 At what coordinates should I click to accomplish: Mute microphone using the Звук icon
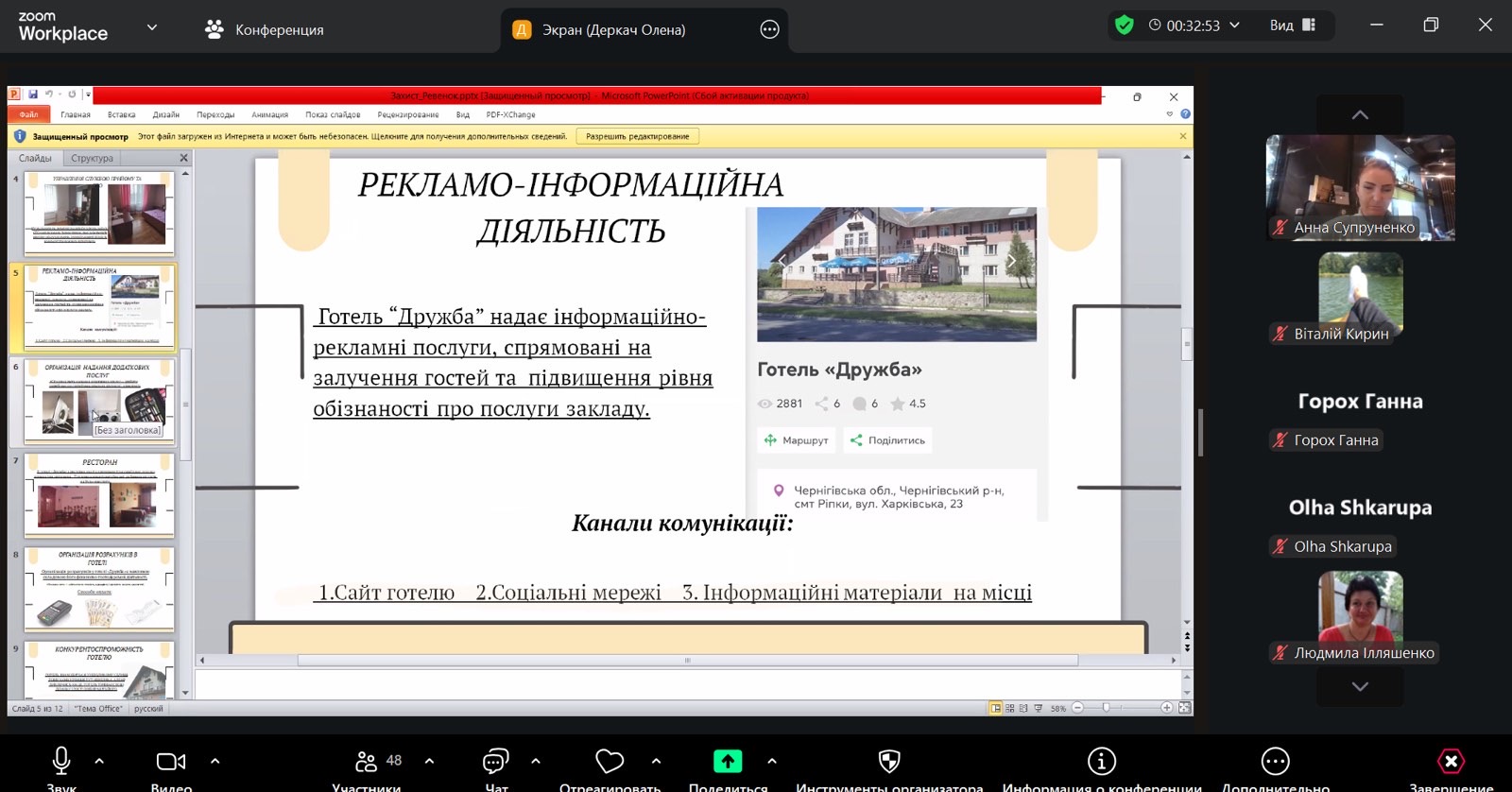click(x=61, y=761)
